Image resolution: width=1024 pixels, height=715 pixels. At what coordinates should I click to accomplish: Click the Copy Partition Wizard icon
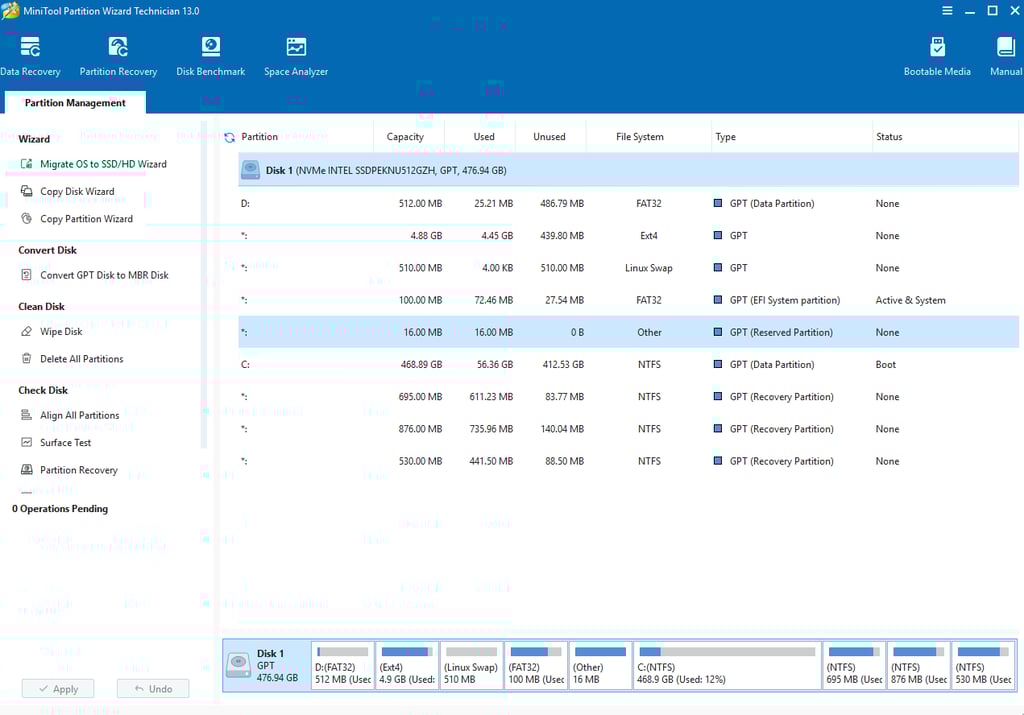(26, 219)
